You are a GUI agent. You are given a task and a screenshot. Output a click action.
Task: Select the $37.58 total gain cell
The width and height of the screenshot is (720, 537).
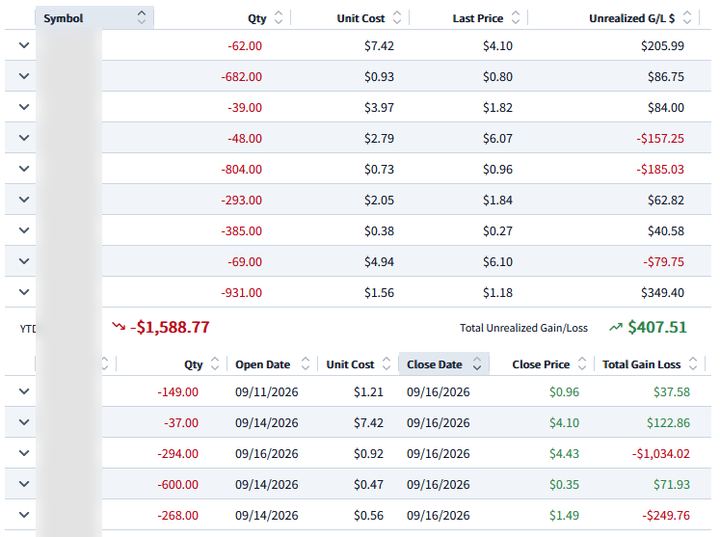tap(671, 392)
